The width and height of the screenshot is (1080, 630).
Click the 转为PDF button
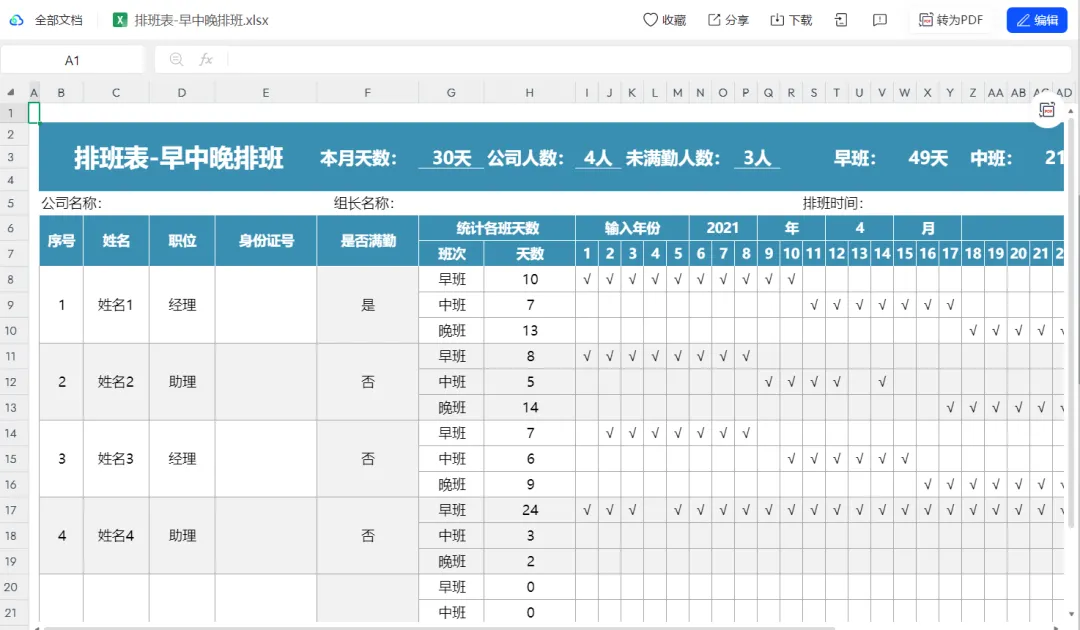(x=951, y=20)
